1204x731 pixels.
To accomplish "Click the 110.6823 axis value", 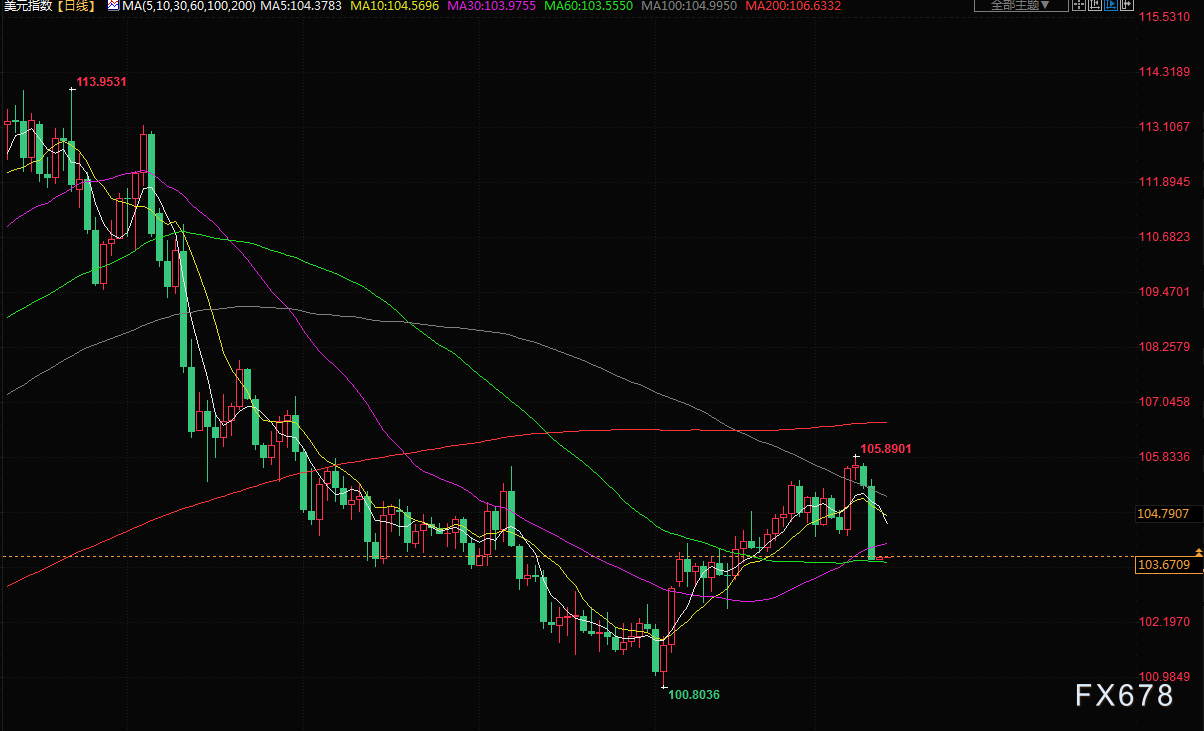I will point(1164,237).
